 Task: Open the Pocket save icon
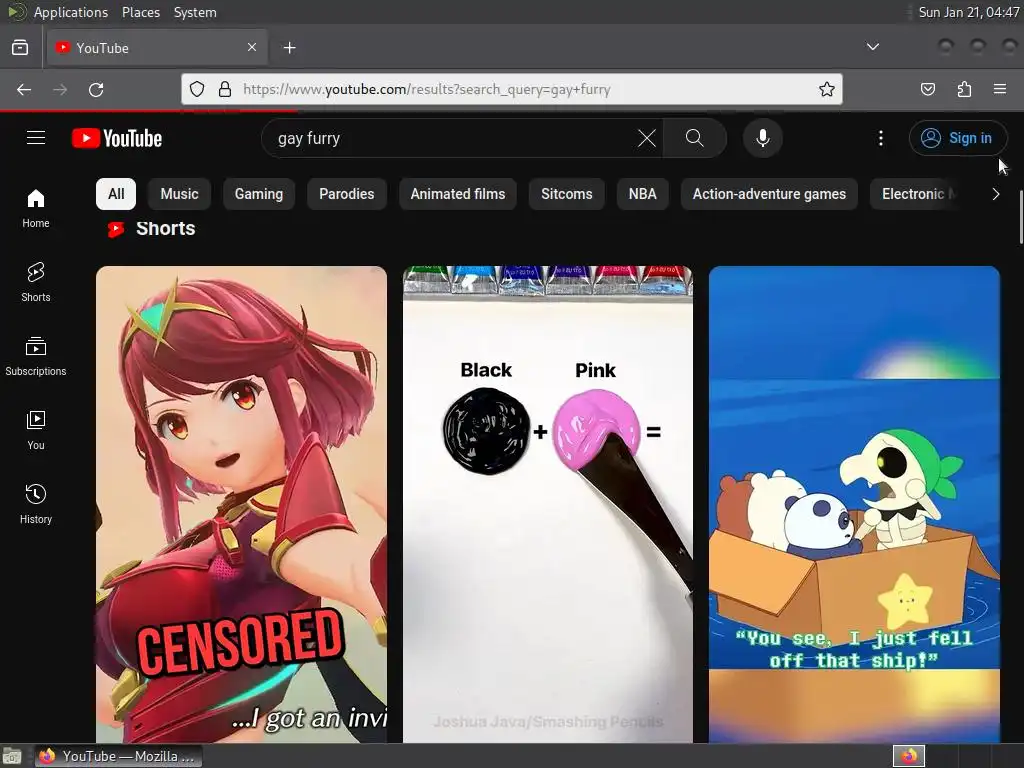928,89
